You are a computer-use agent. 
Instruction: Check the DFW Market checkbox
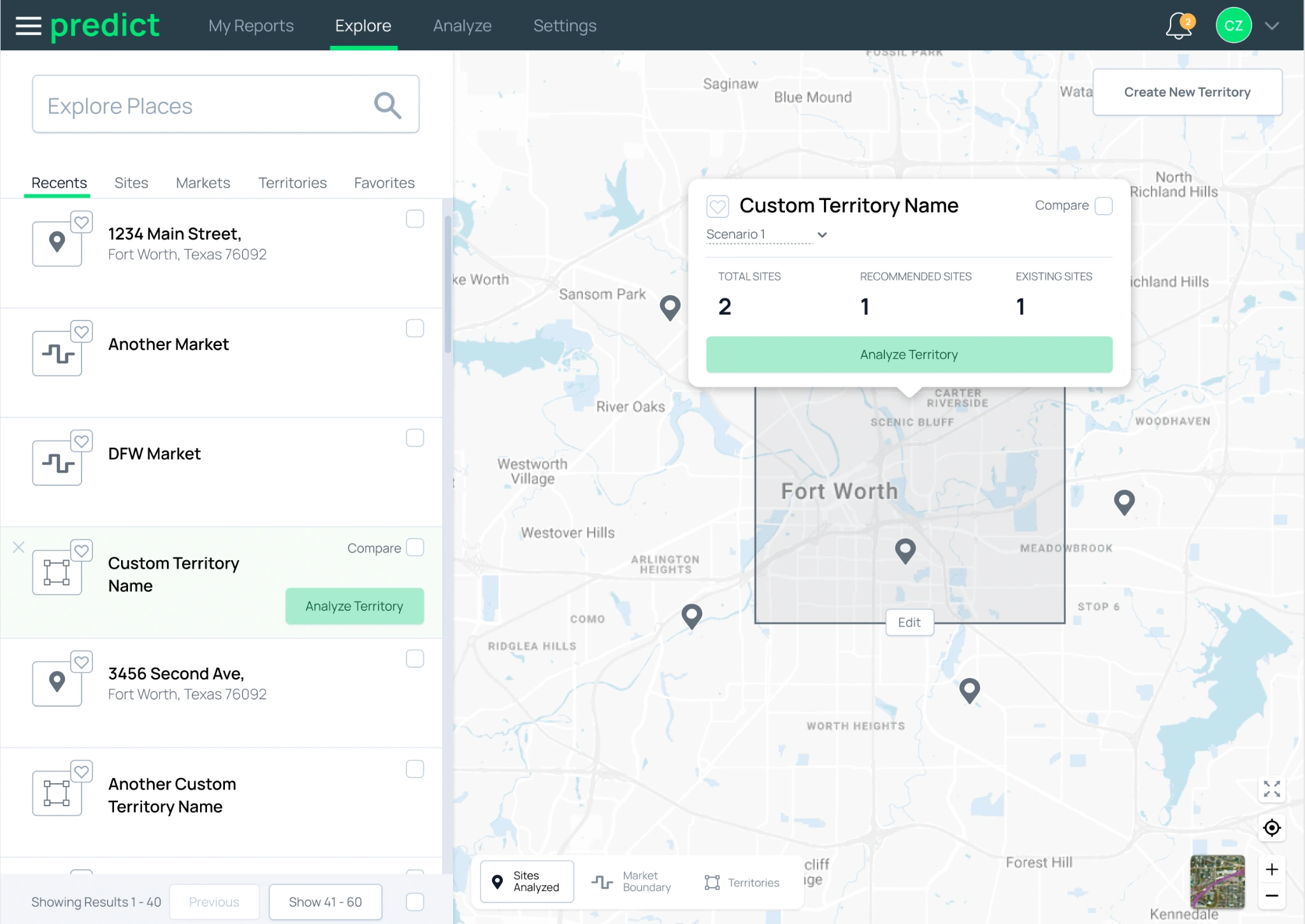[x=415, y=438]
